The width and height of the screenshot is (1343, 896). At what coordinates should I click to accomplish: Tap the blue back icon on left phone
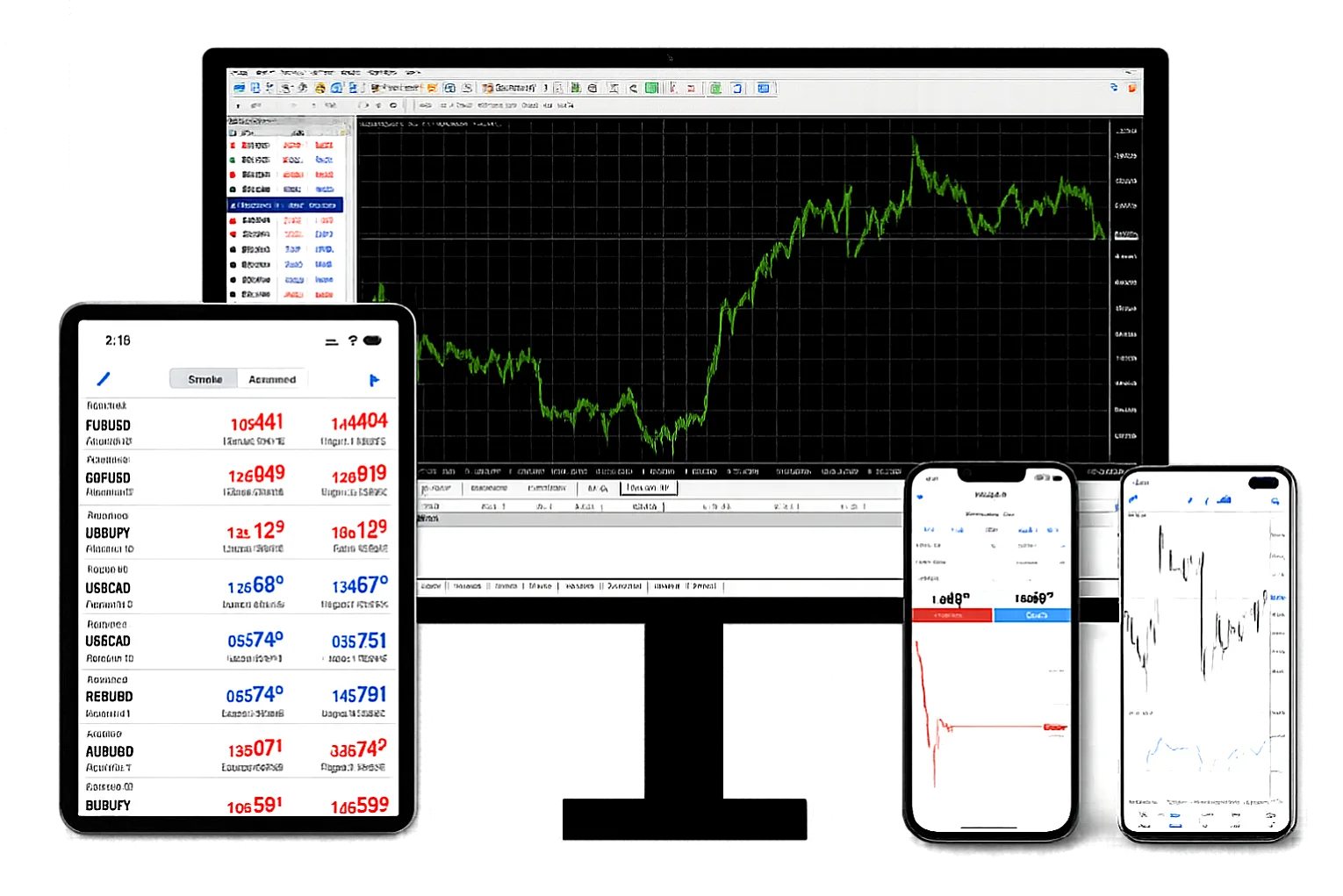[x=920, y=497]
